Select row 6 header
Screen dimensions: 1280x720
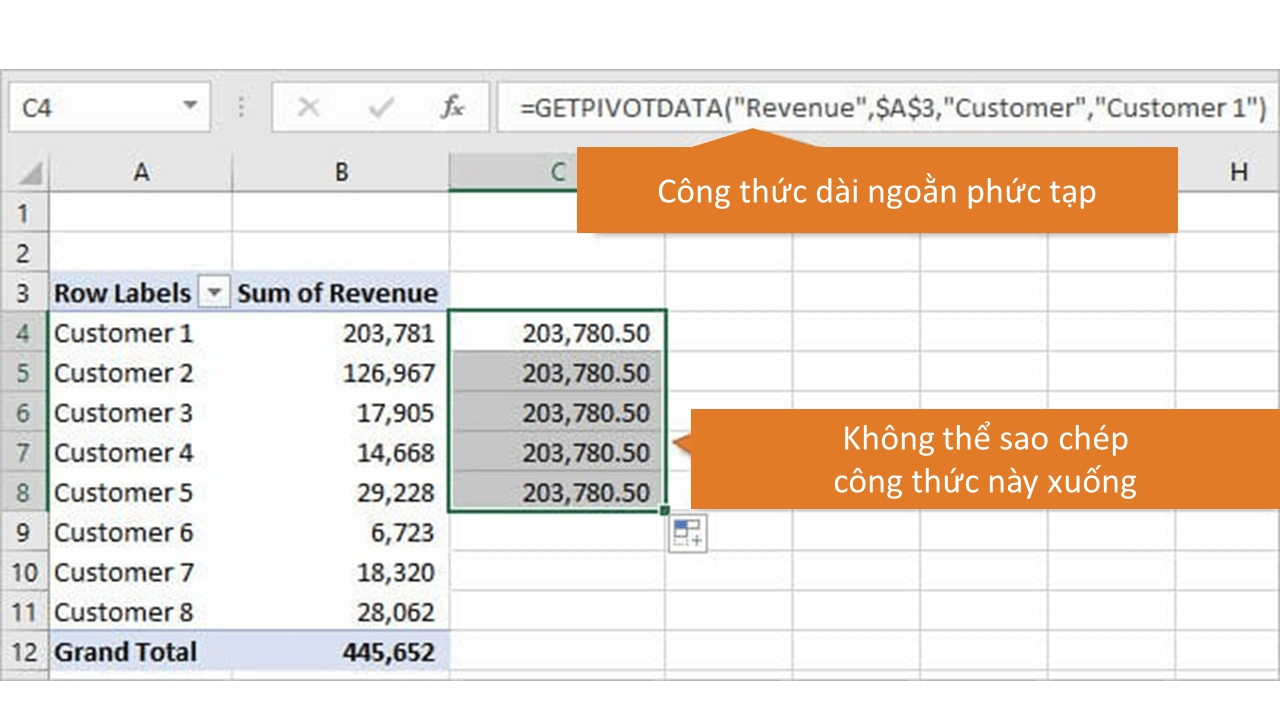(24, 413)
